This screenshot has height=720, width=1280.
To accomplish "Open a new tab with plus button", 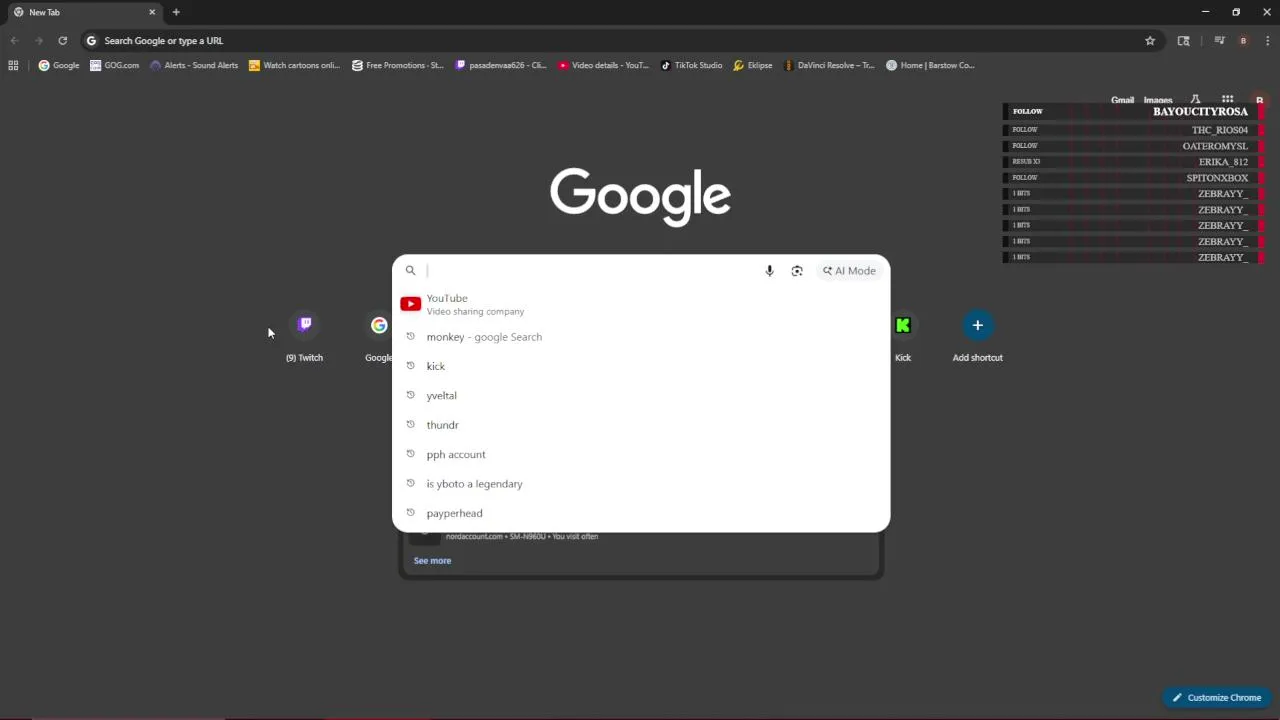I will 176,12.
